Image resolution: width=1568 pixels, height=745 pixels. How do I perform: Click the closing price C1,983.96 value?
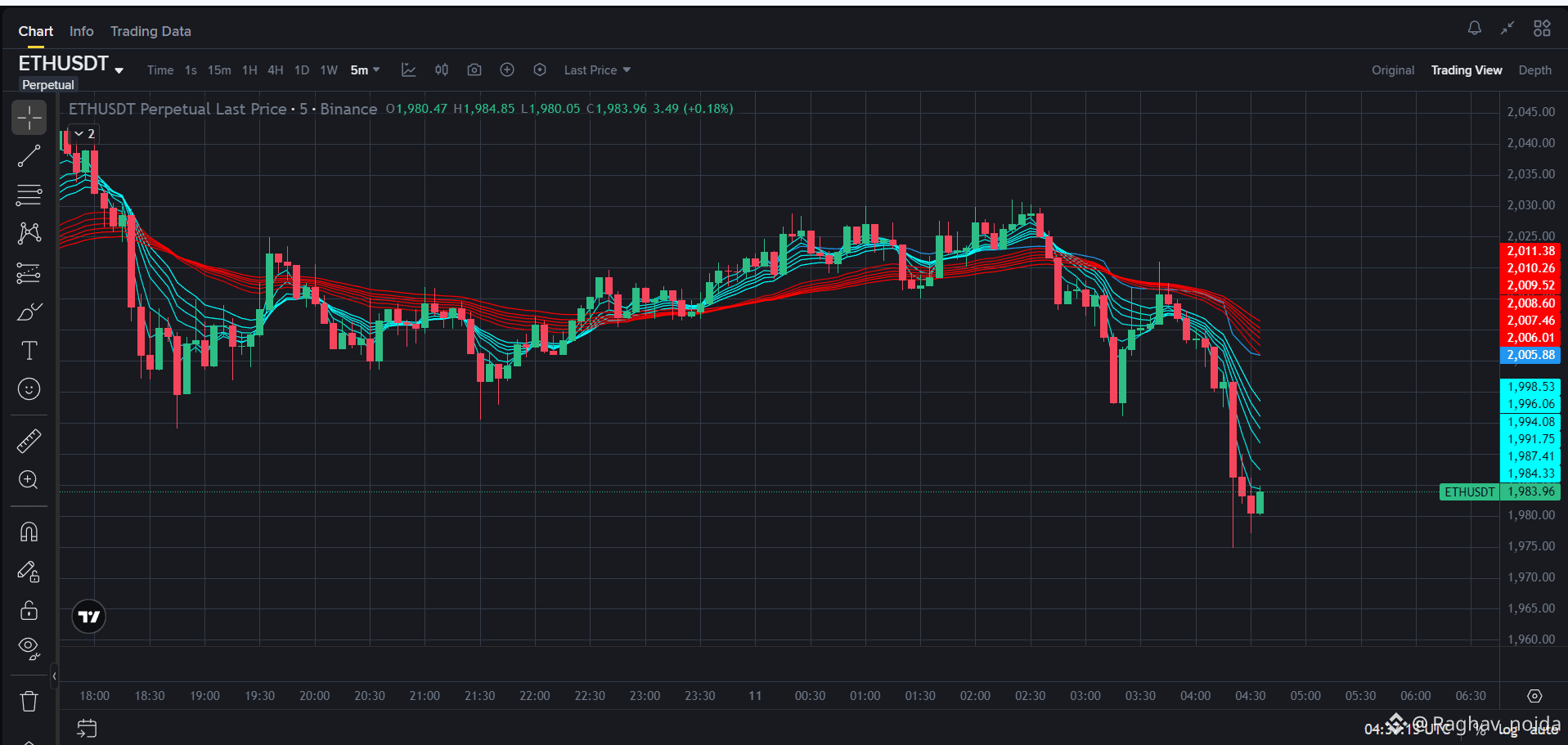(x=617, y=109)
